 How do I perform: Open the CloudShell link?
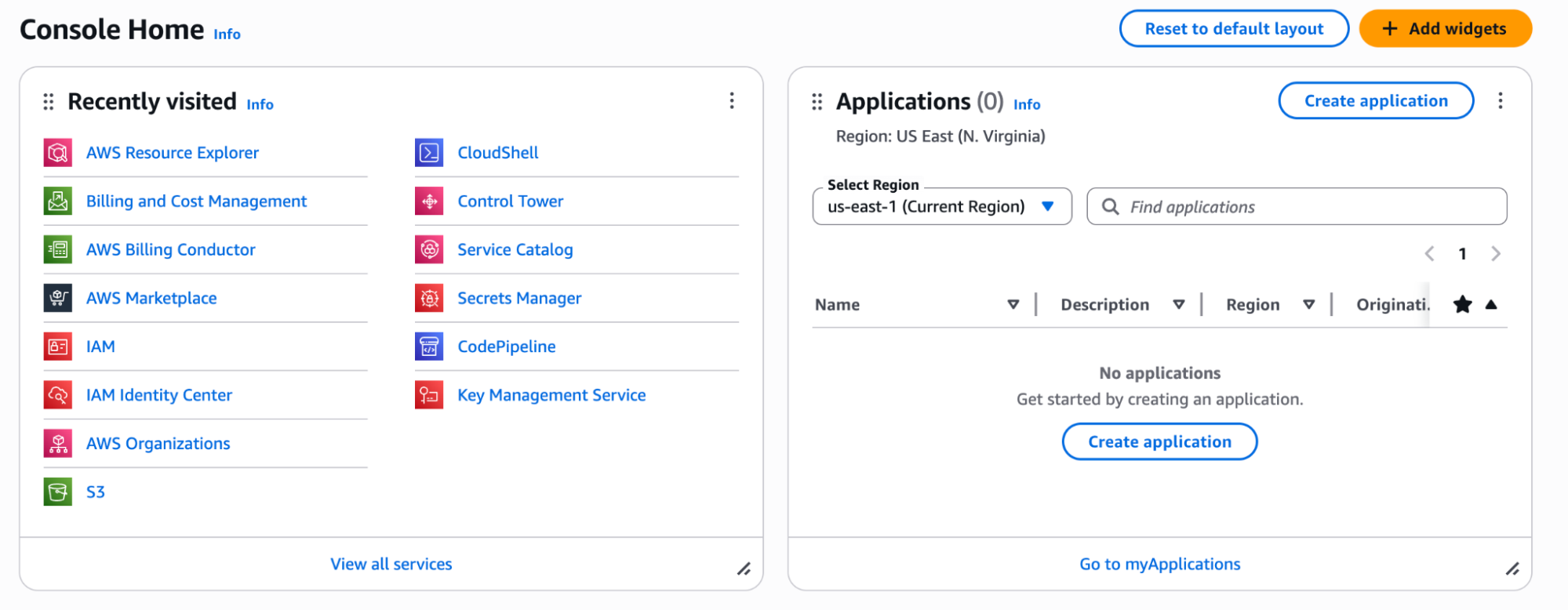tap(498, 153)
